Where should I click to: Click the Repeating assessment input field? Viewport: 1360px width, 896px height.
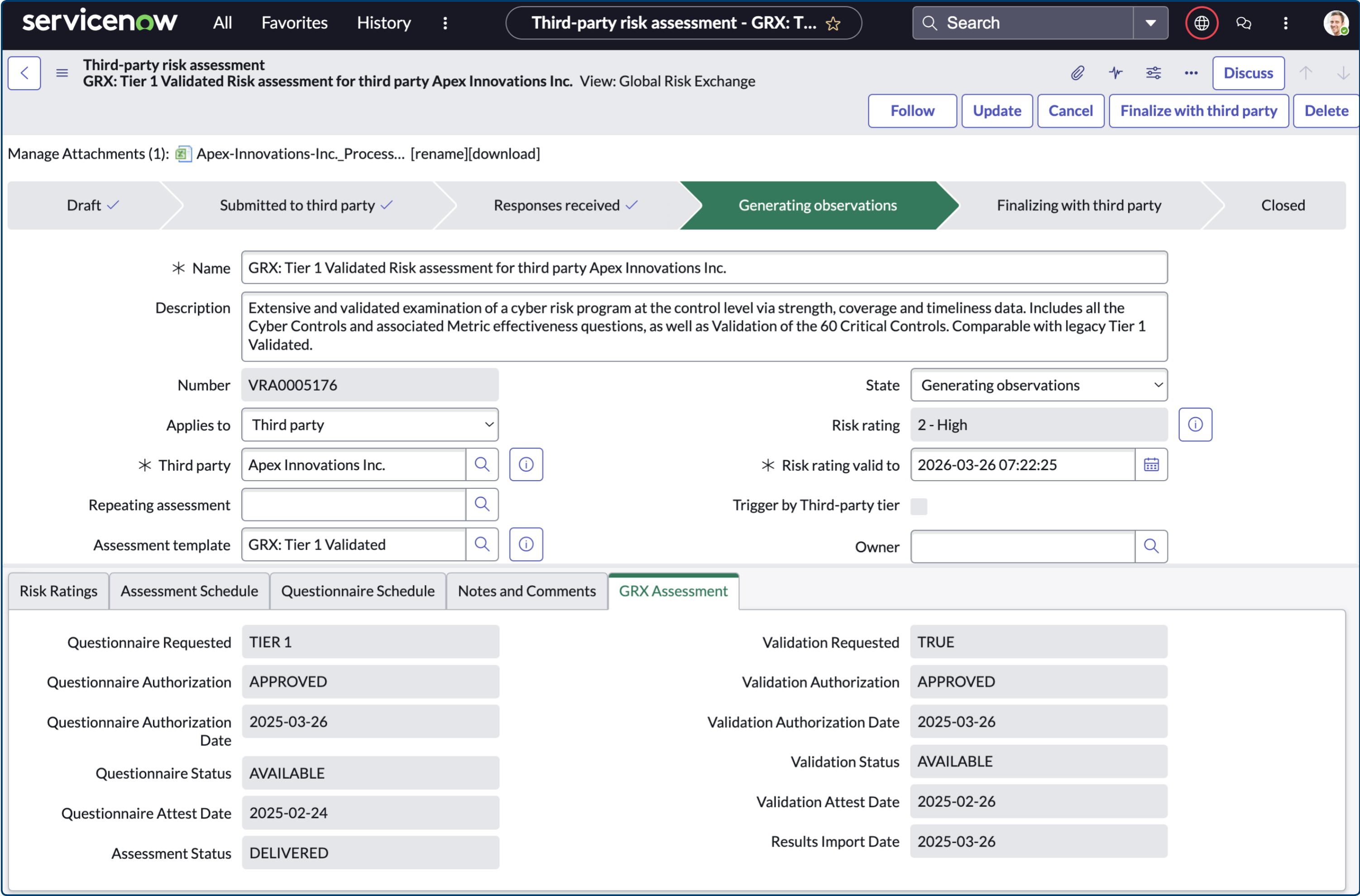[354, 505]
